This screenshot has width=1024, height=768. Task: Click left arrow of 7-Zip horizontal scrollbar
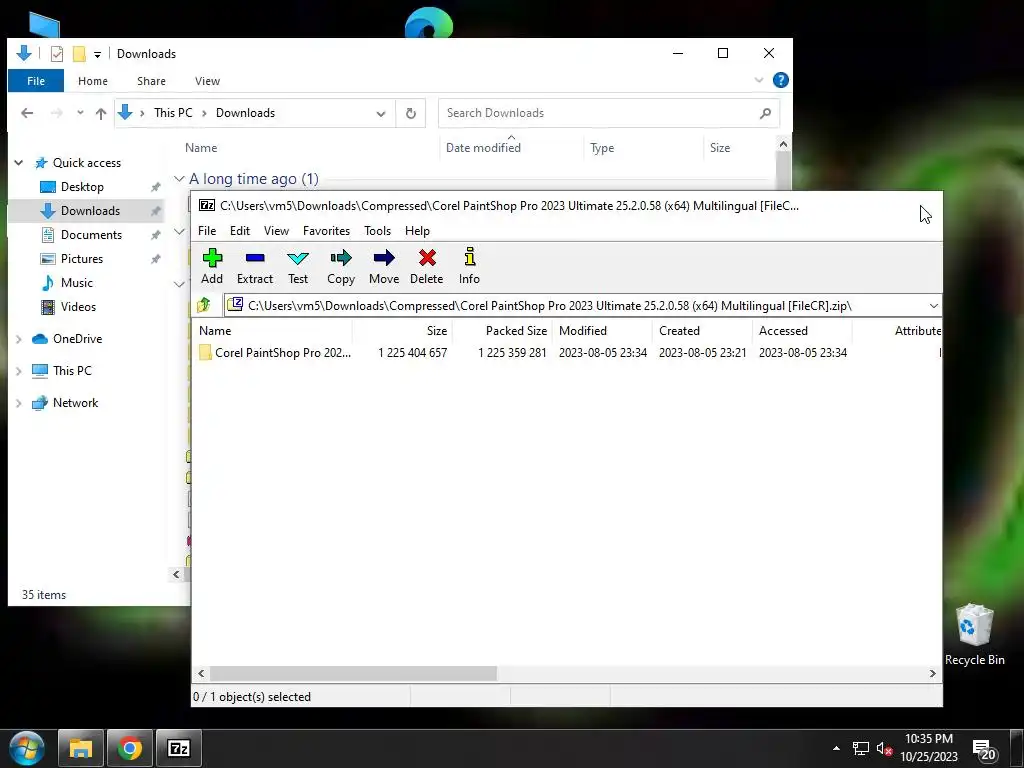[x=201, y=673]
